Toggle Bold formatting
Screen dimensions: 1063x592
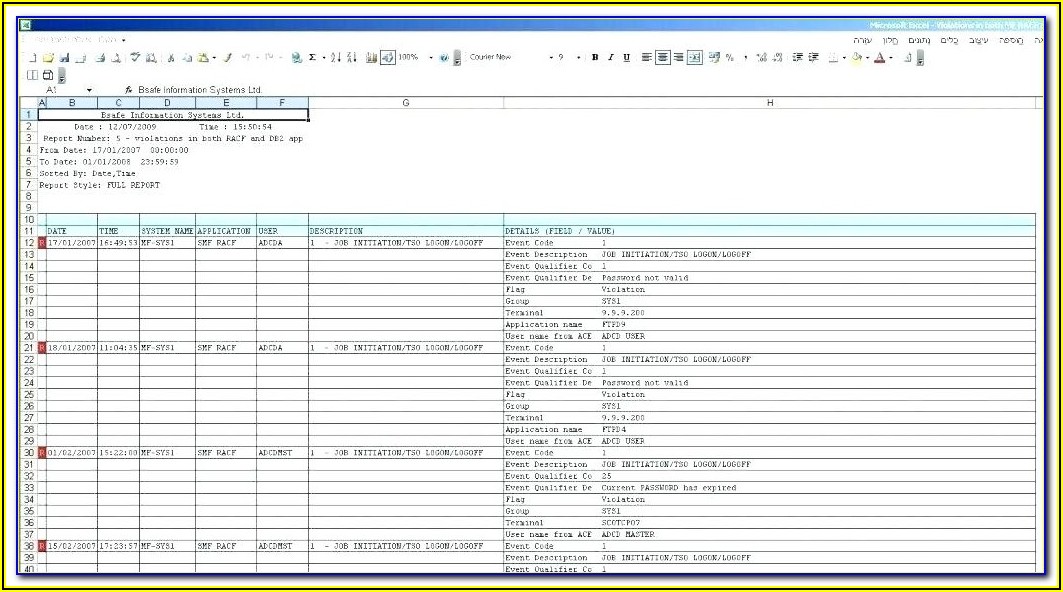595,58
